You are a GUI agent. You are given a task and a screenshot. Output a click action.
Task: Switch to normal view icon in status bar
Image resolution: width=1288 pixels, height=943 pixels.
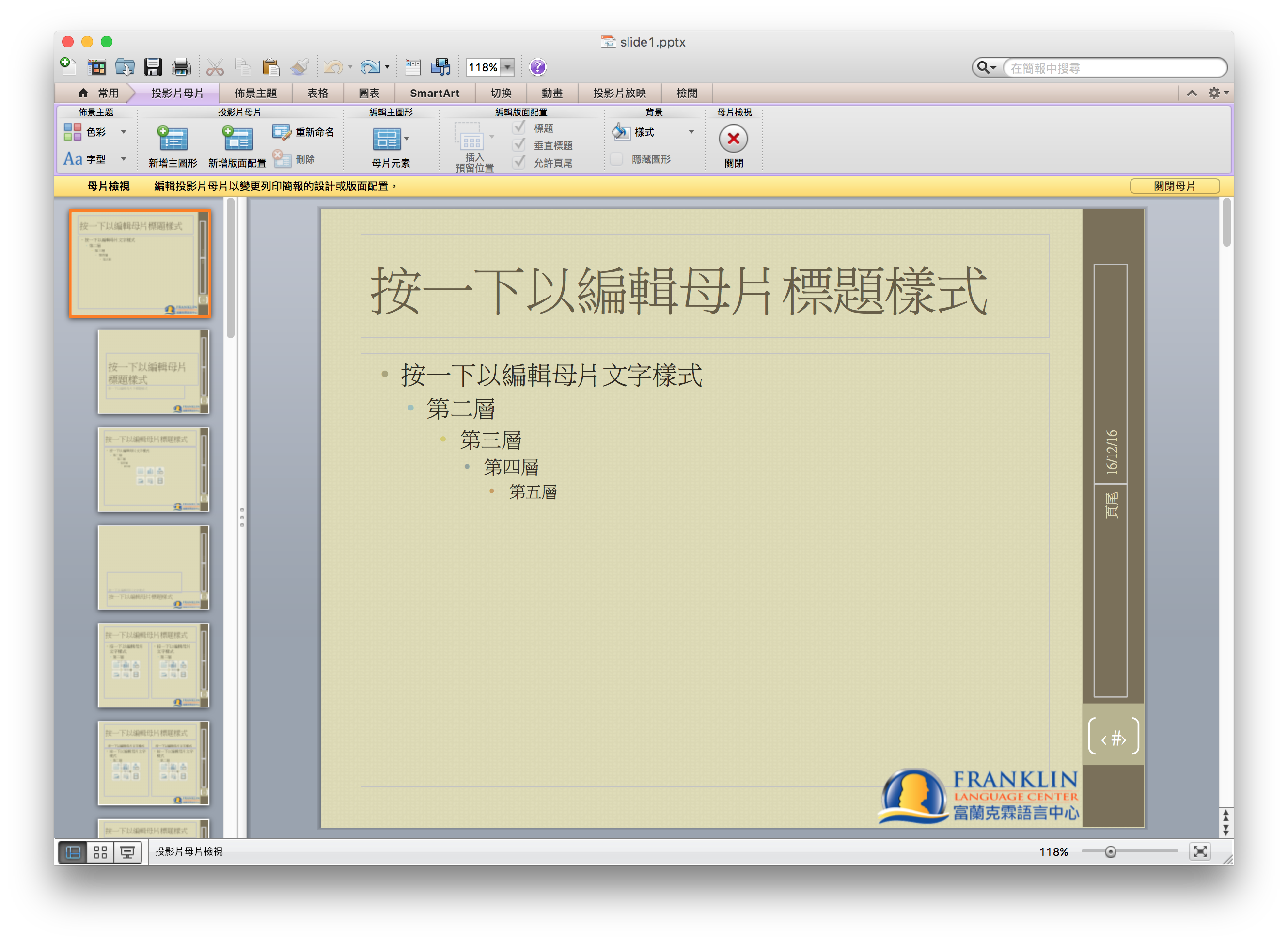click(73, 852)
